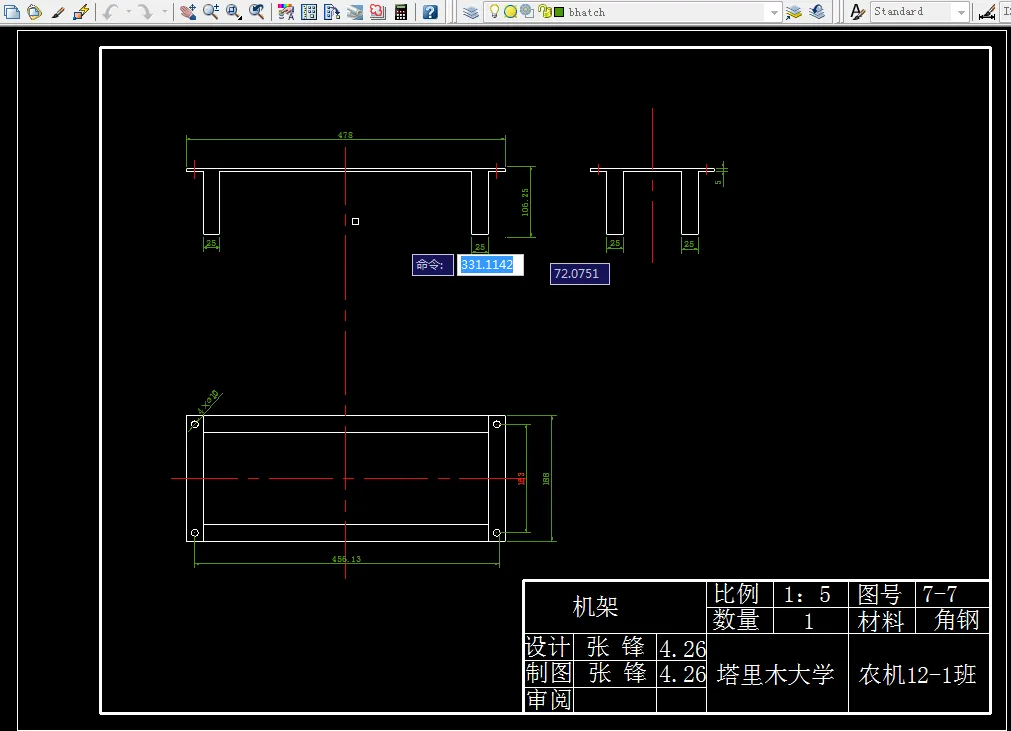Click the 农机12-1班 text
Screen dimensions: 1011x731
tap(918, 675)
